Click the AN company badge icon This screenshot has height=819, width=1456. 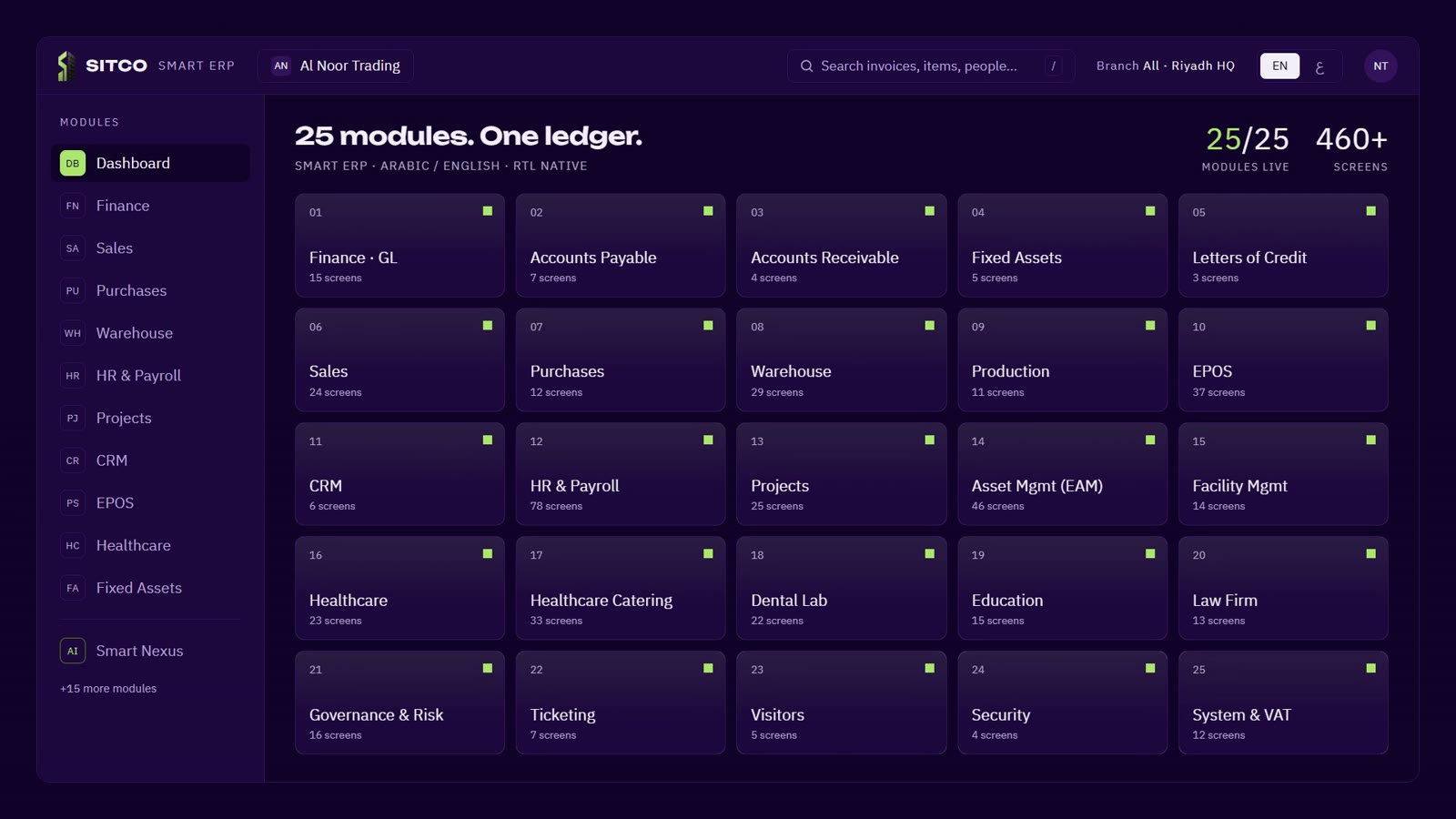(x=281, y=66)
